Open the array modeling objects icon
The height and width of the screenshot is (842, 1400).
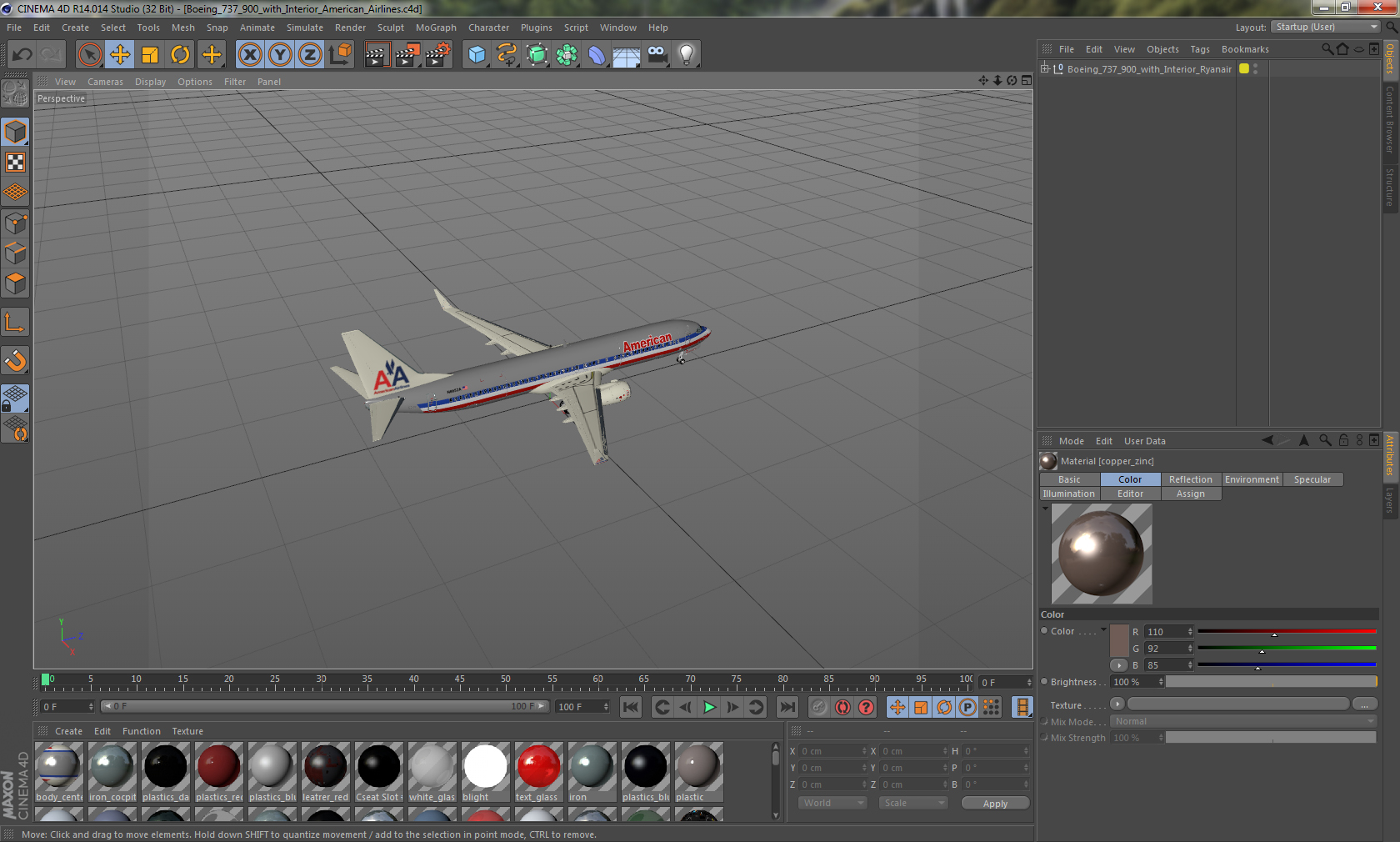pos(567,55)
